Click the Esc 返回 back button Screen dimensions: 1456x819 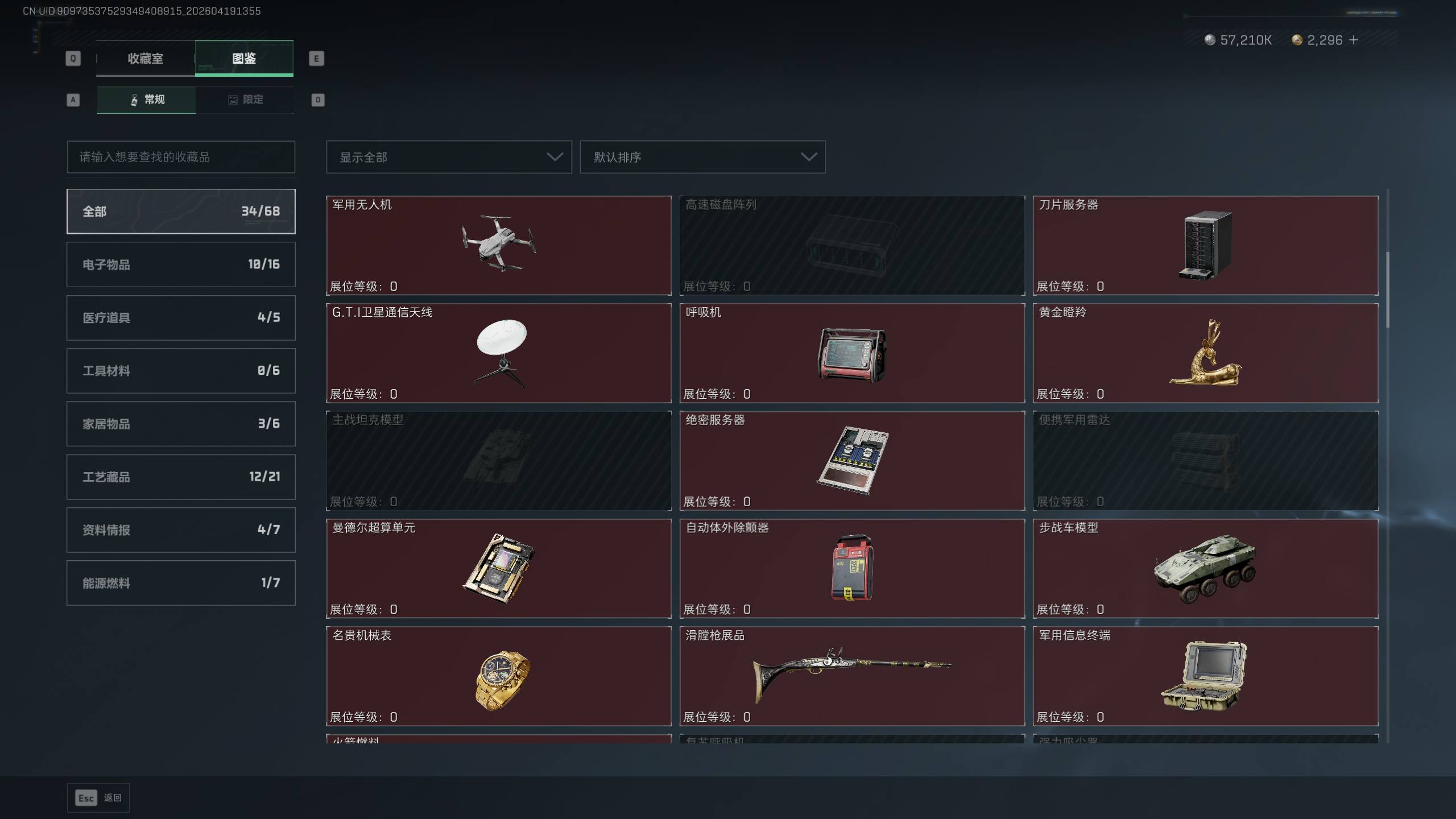click(98, 798)
